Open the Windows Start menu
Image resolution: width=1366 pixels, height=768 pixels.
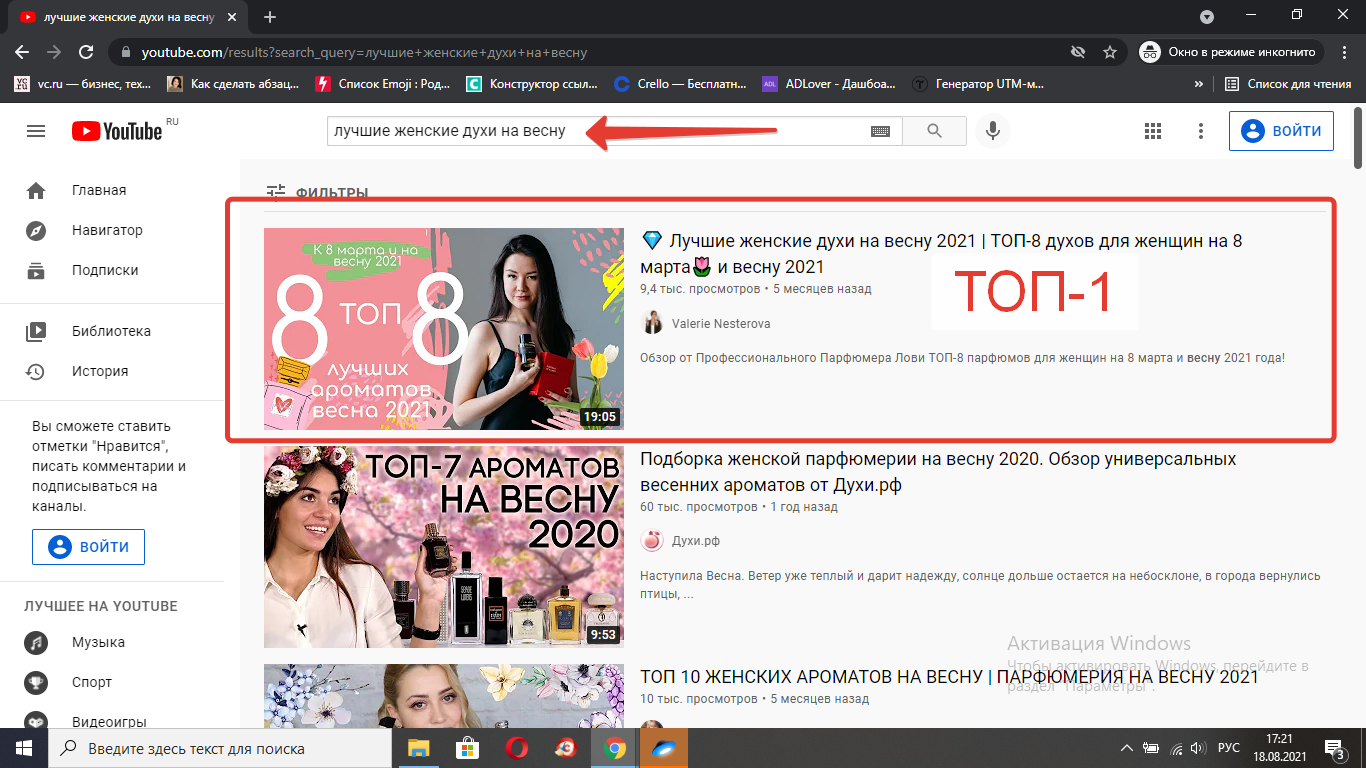24,748
